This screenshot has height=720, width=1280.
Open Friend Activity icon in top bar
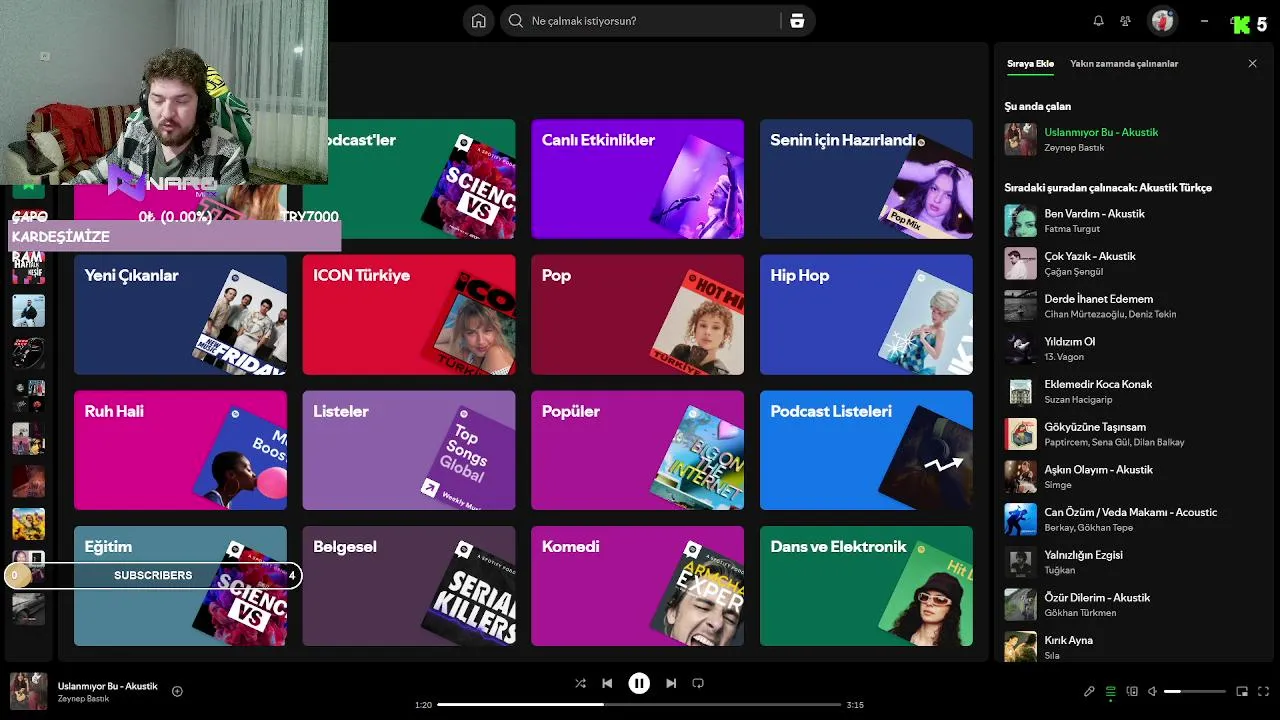pos(1126,21)
